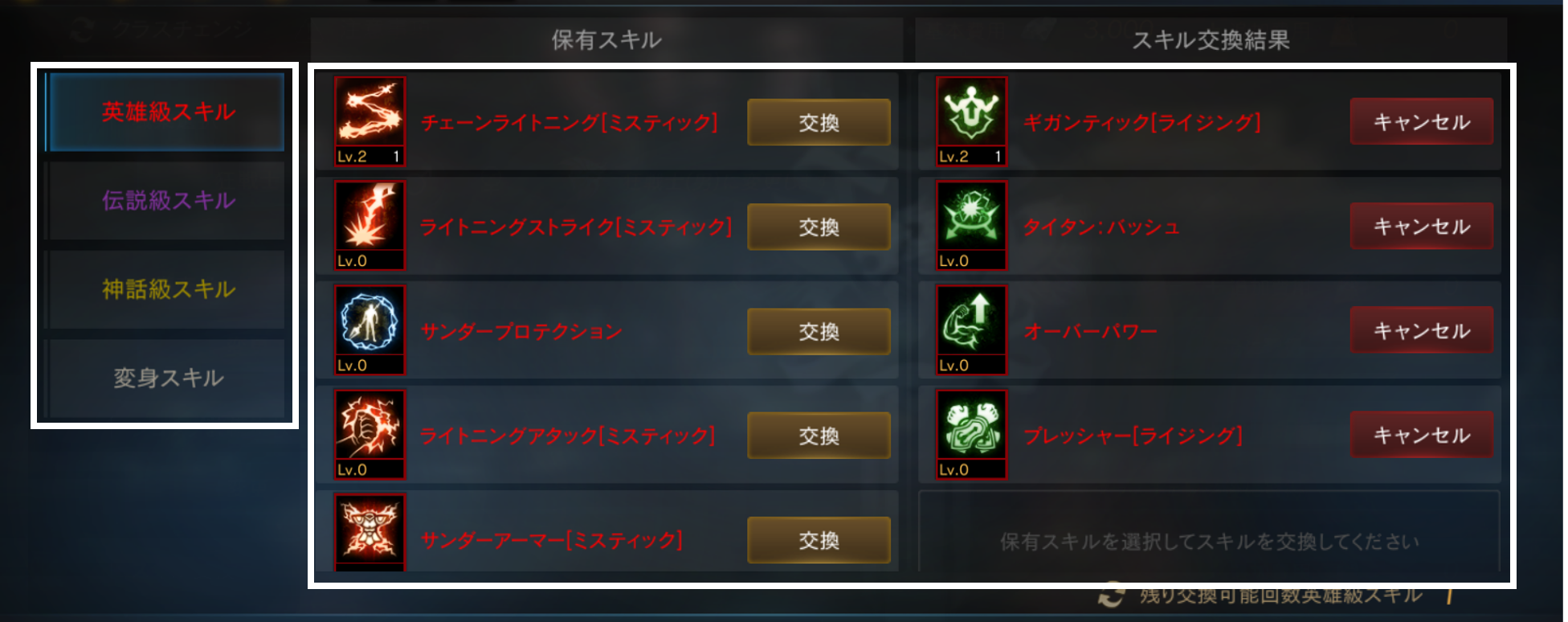Screen dimensions: 1568x622
Task: Exchange the チェーンライトニング skill
Action: pyautogui.click(x=819, y=122)
